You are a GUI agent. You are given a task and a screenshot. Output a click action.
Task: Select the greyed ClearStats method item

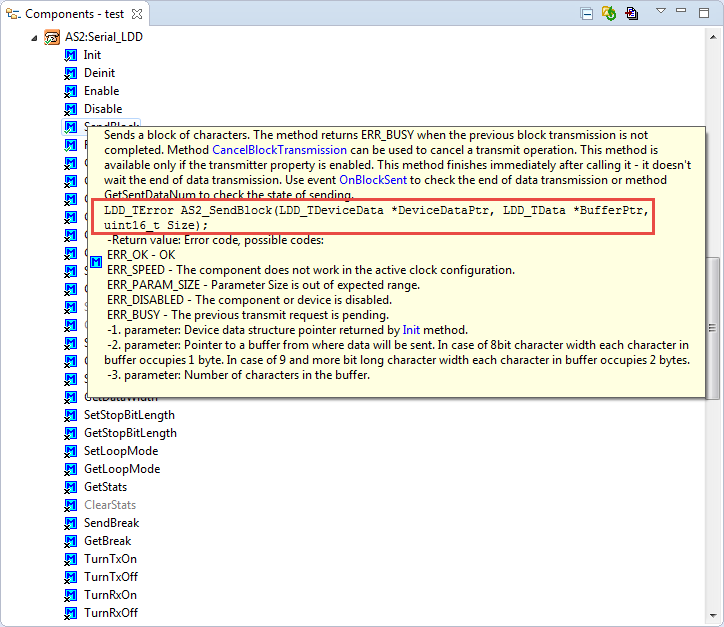tap(110, 505)
